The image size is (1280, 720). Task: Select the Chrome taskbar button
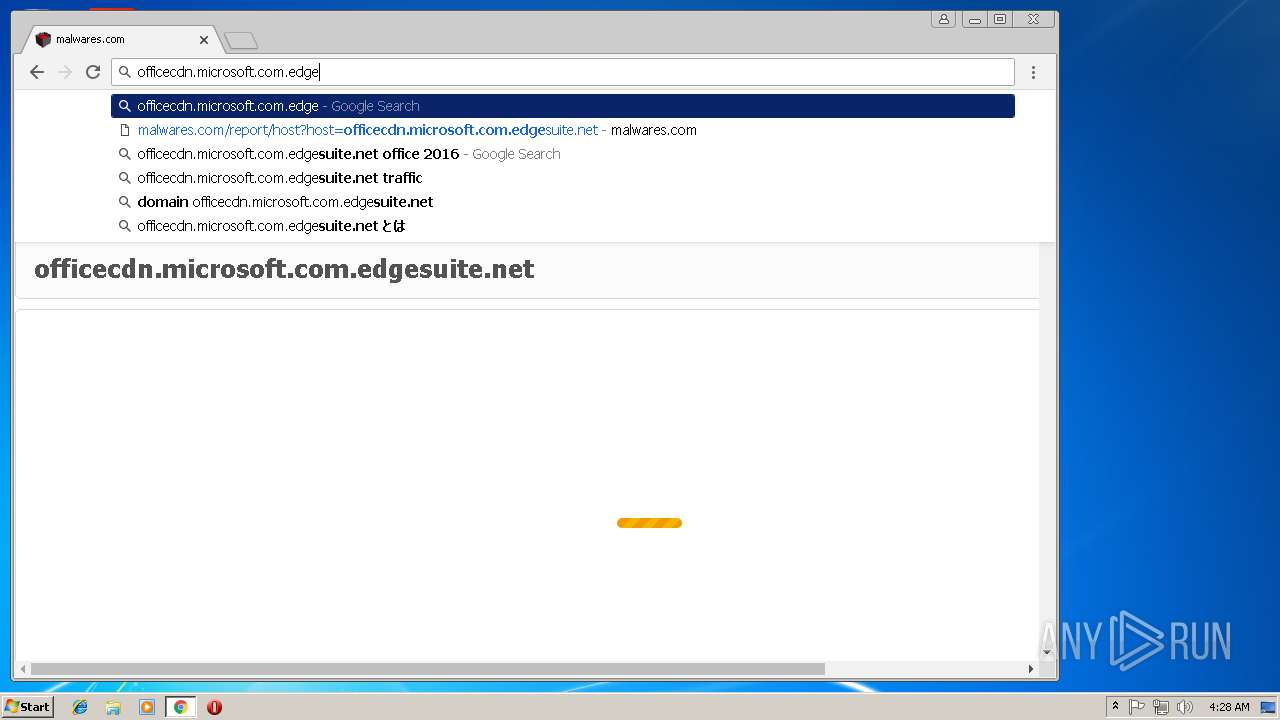click(x=180, y=707)
